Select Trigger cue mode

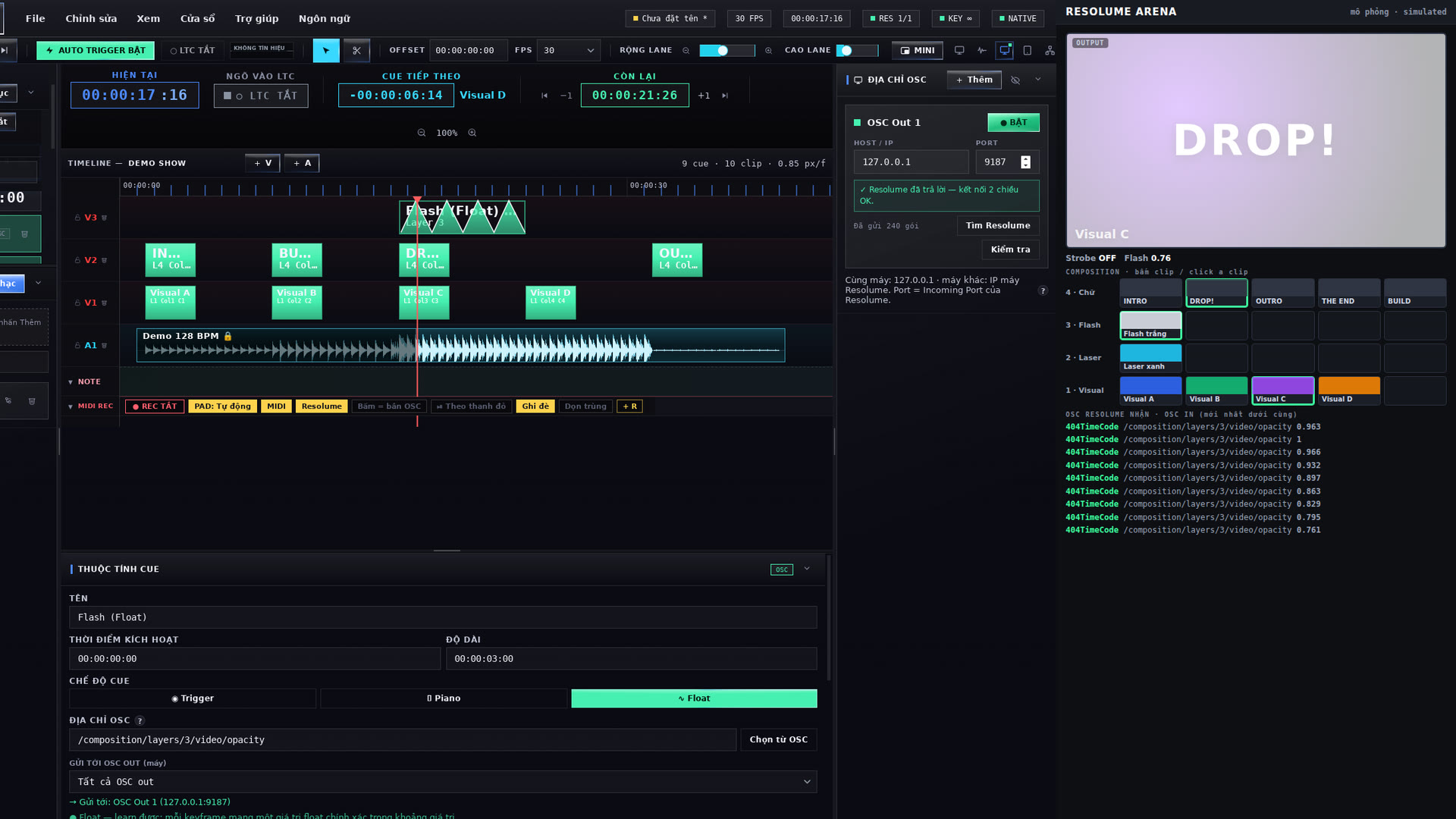(x=193, y=698)
